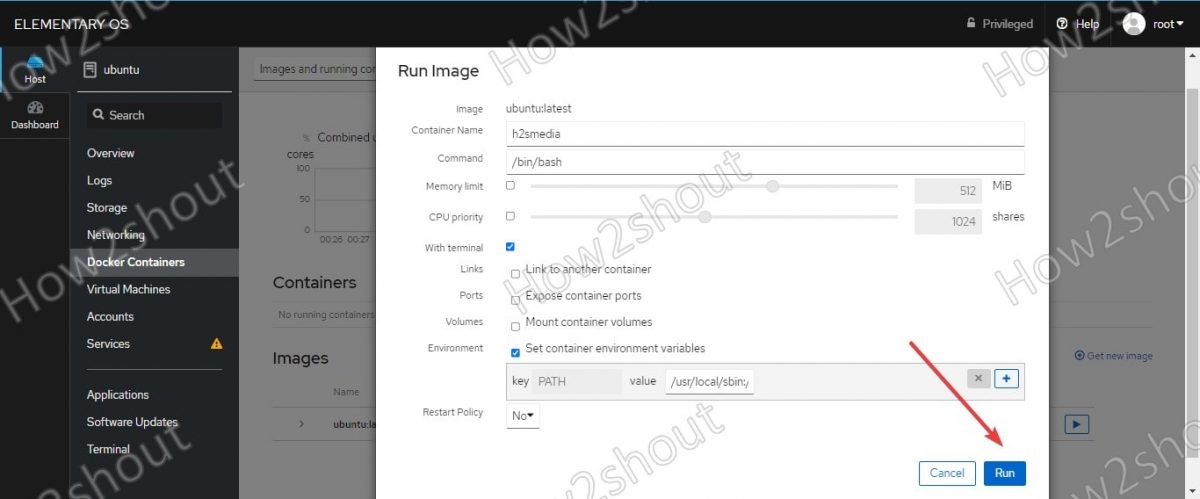Click Get new image link

[1119, 356]
